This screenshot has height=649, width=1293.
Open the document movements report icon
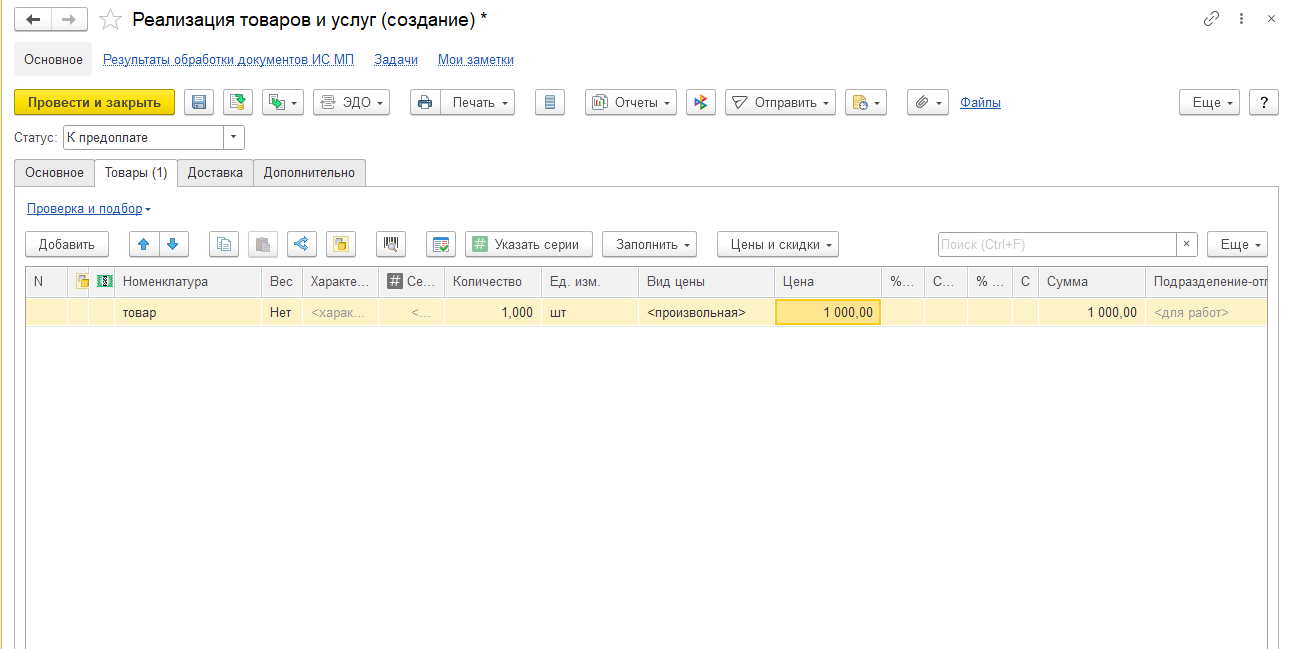[x=550, y=102]
